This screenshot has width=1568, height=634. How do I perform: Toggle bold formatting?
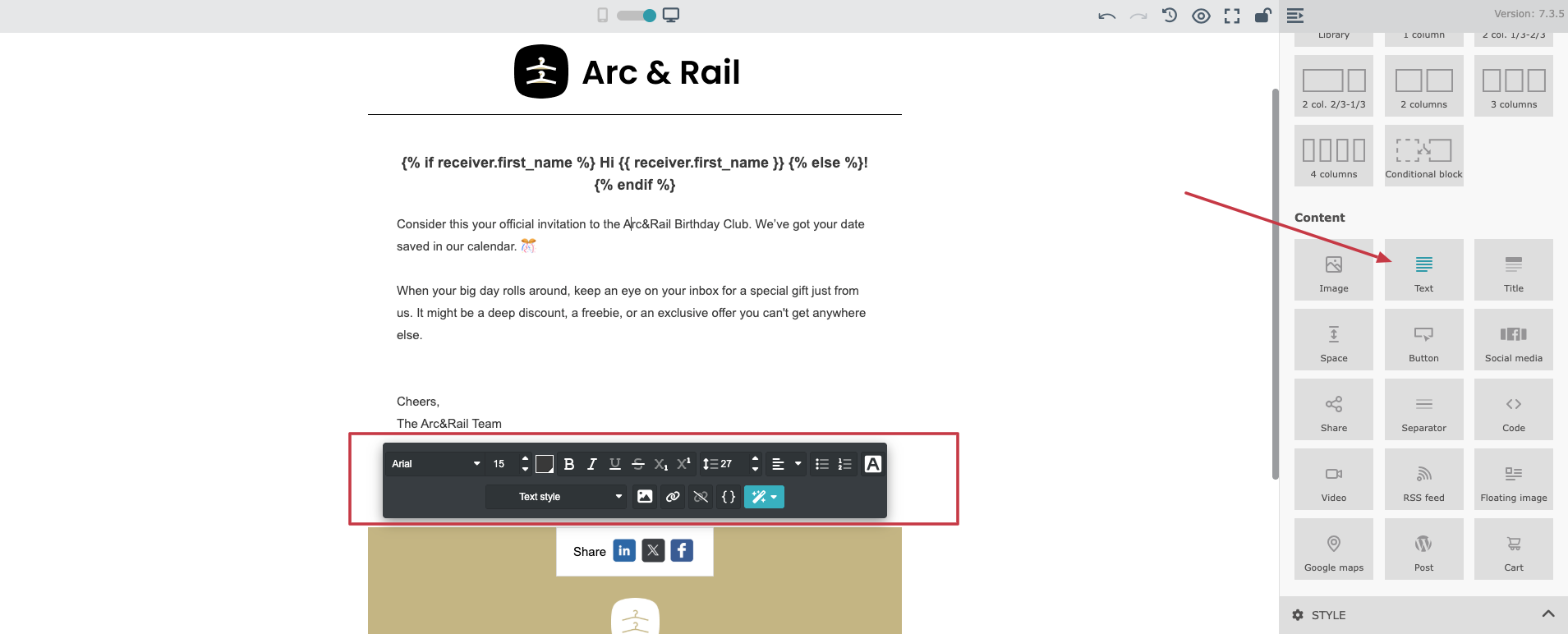[x=569, y=464]
